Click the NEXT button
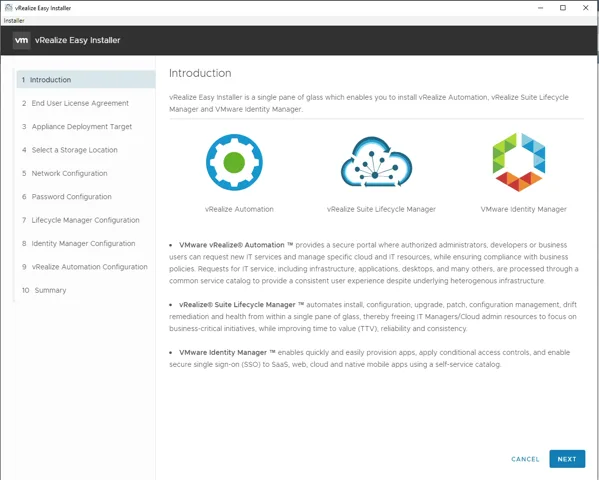This screenshot has height=480, width=599. click(567, 459)
